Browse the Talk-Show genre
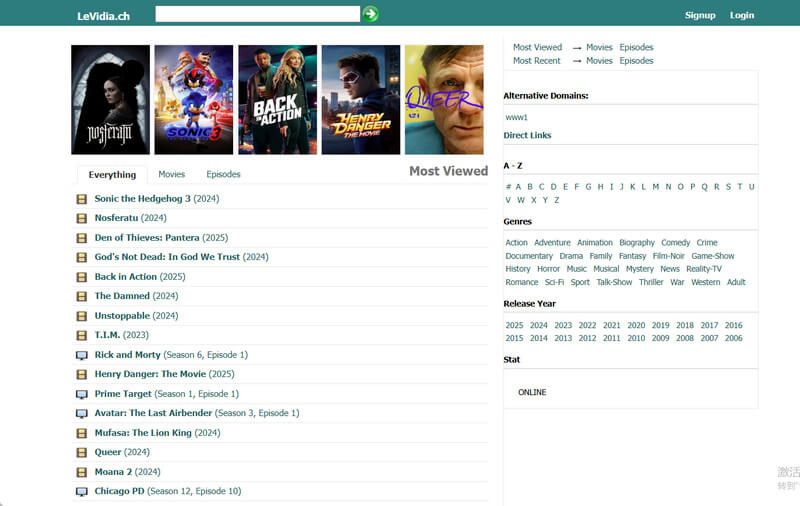This screenshot has width=800, height=506. [x=614, y=282]
